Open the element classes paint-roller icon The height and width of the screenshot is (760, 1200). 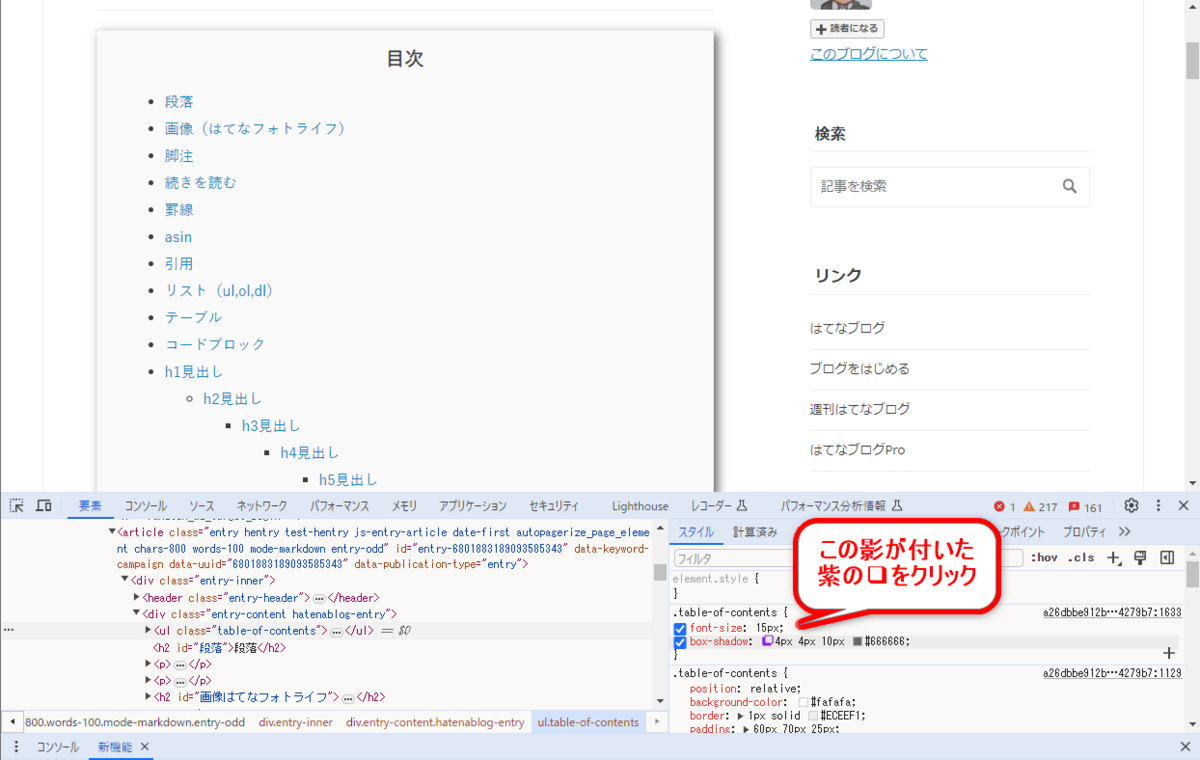coord(1140,558)
